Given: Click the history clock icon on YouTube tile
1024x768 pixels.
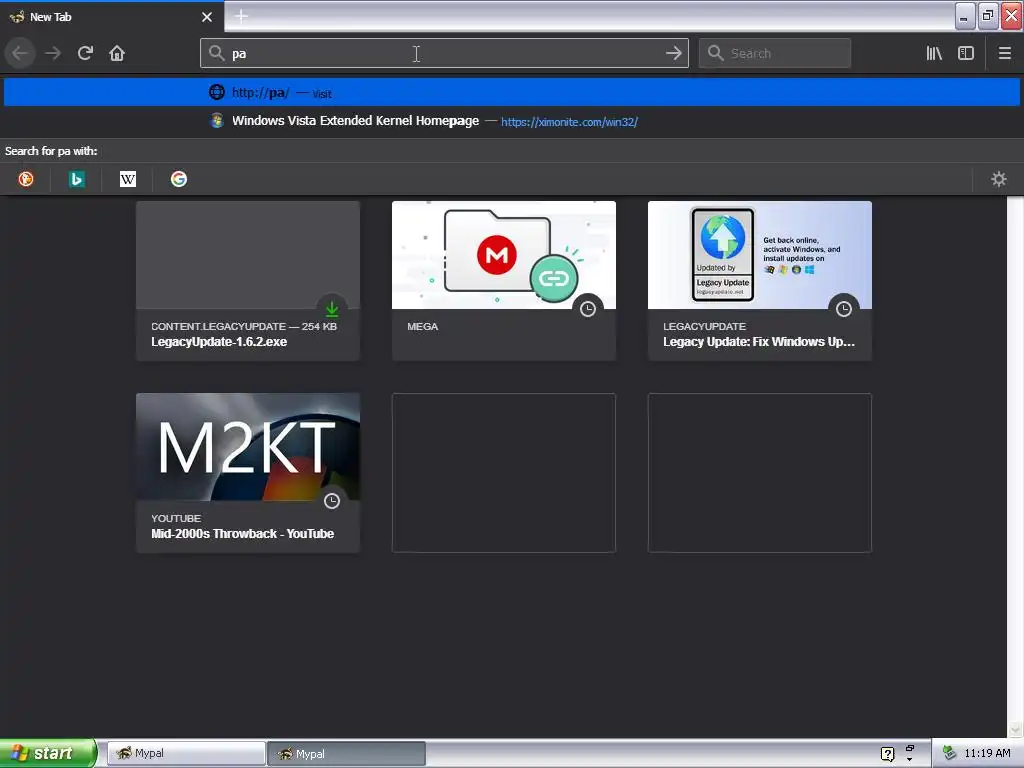Looking at the screenshot, I should click(x=332, y=500).
